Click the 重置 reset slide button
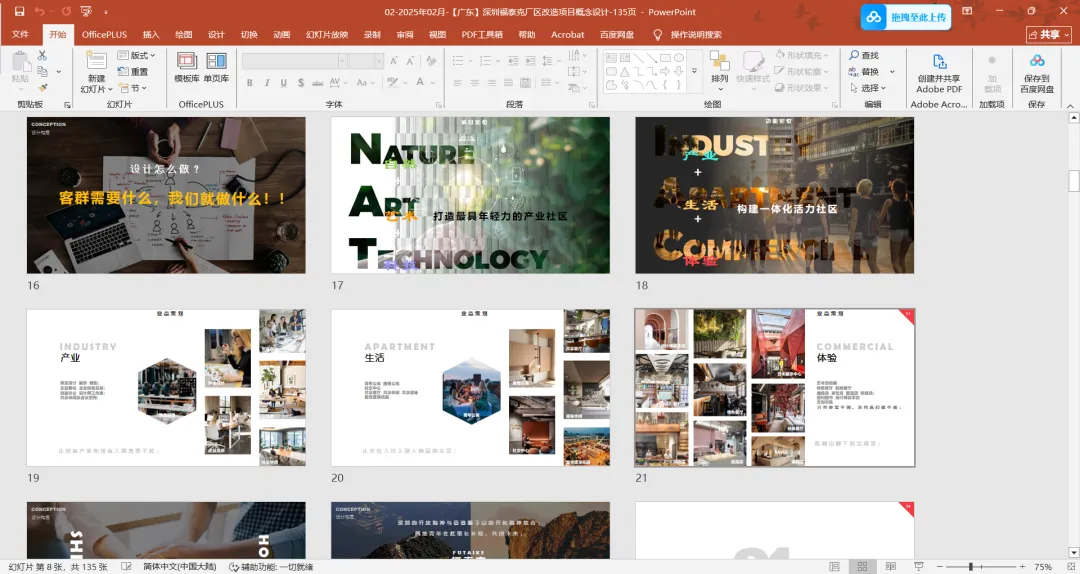The image size is (1080, 574). pos(133,71)
